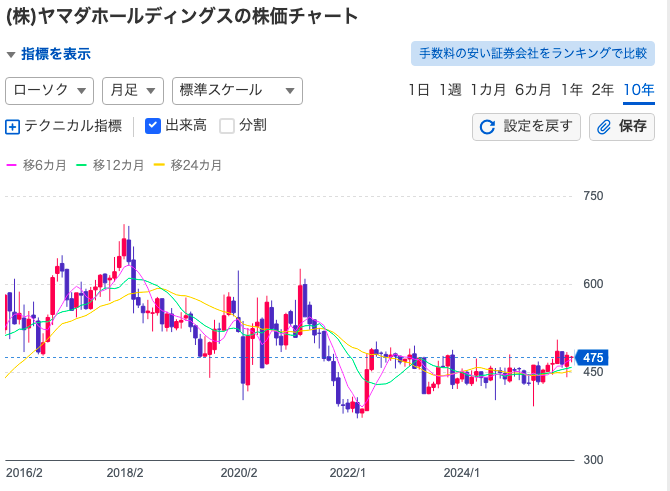
Task: Click the reset arrow icon in 設定を戻す
Action: [x=488, y=127]
